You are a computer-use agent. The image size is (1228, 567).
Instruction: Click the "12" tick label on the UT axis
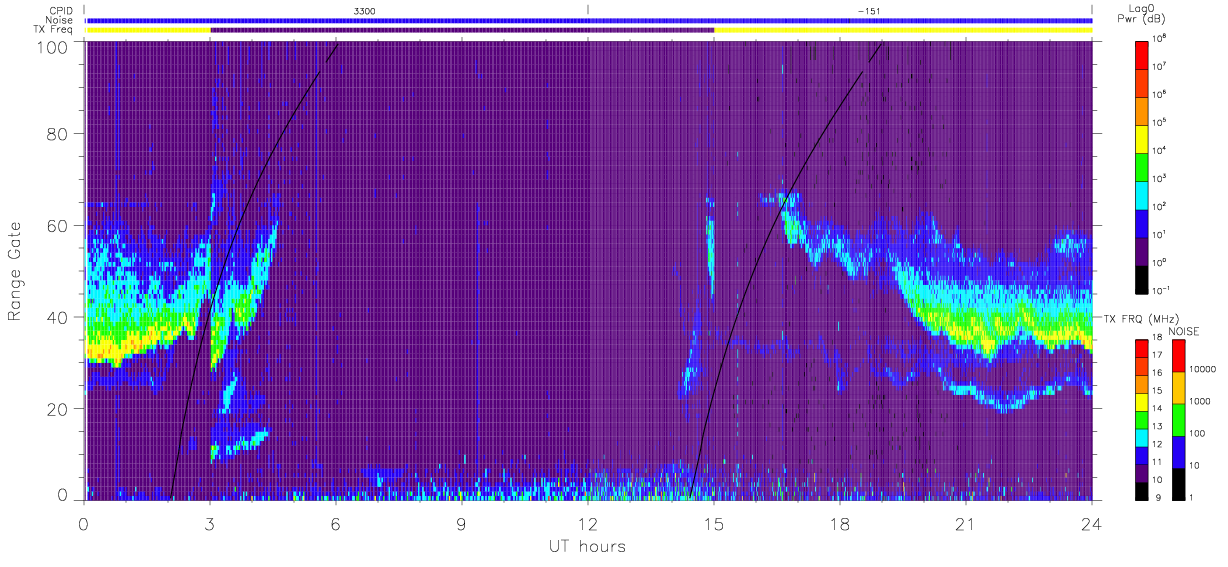click(588, 524)
